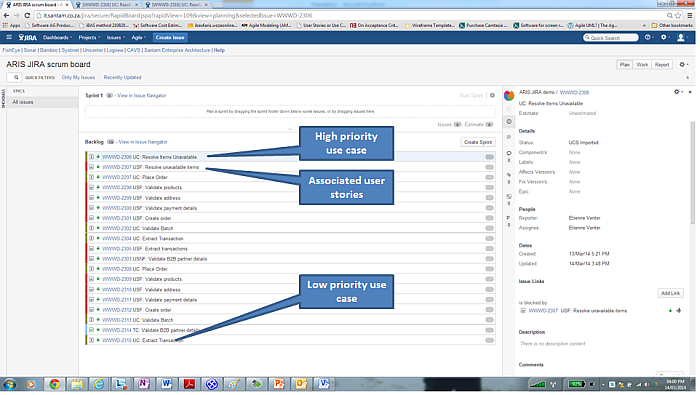The height and width of the screenshot is (395, 700).
Task: Click the search magnifier beside Quick Filters
Action: coord(16,77)
